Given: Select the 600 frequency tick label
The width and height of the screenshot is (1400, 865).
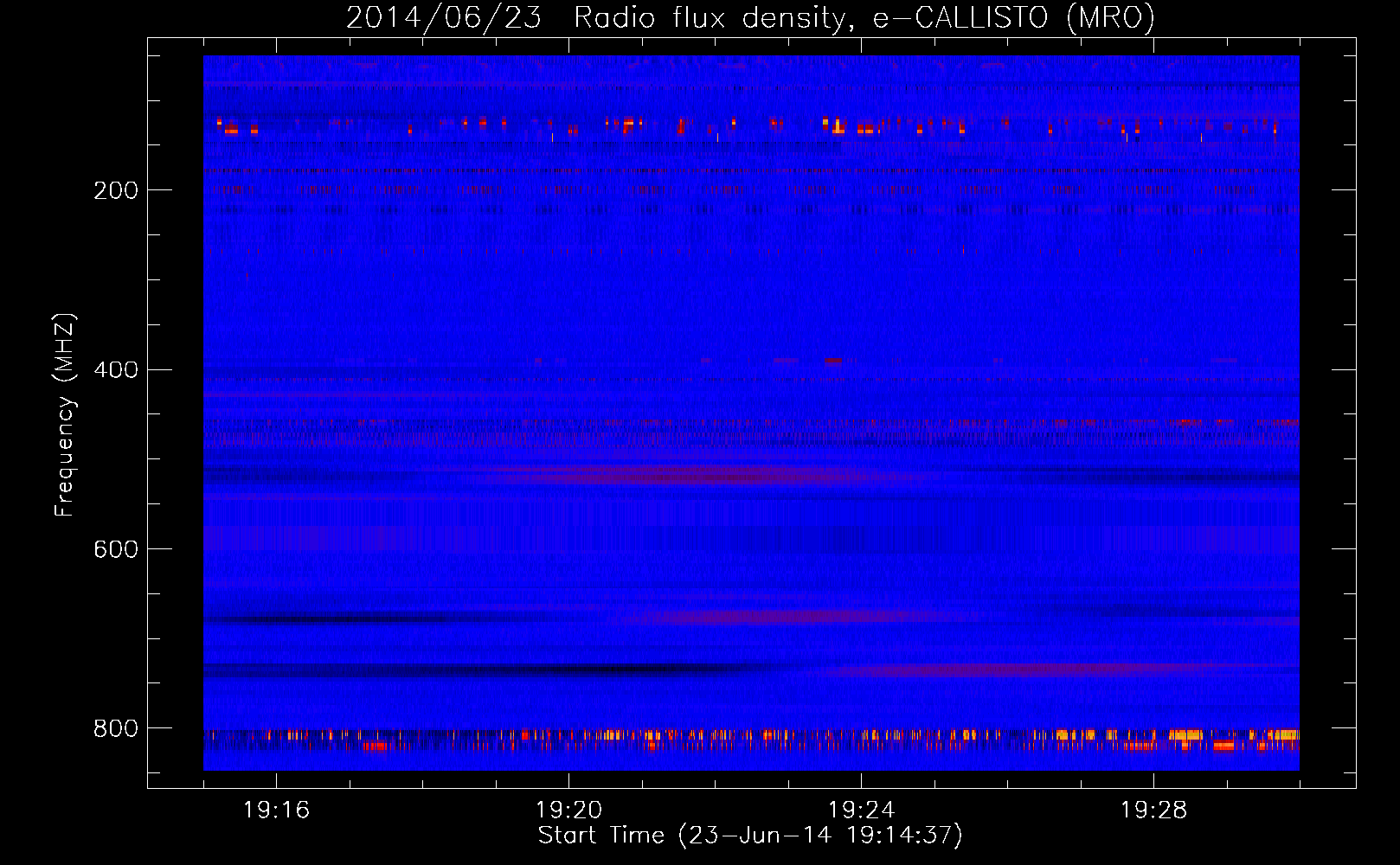Looking at the screenshot, I should point(116,549).
